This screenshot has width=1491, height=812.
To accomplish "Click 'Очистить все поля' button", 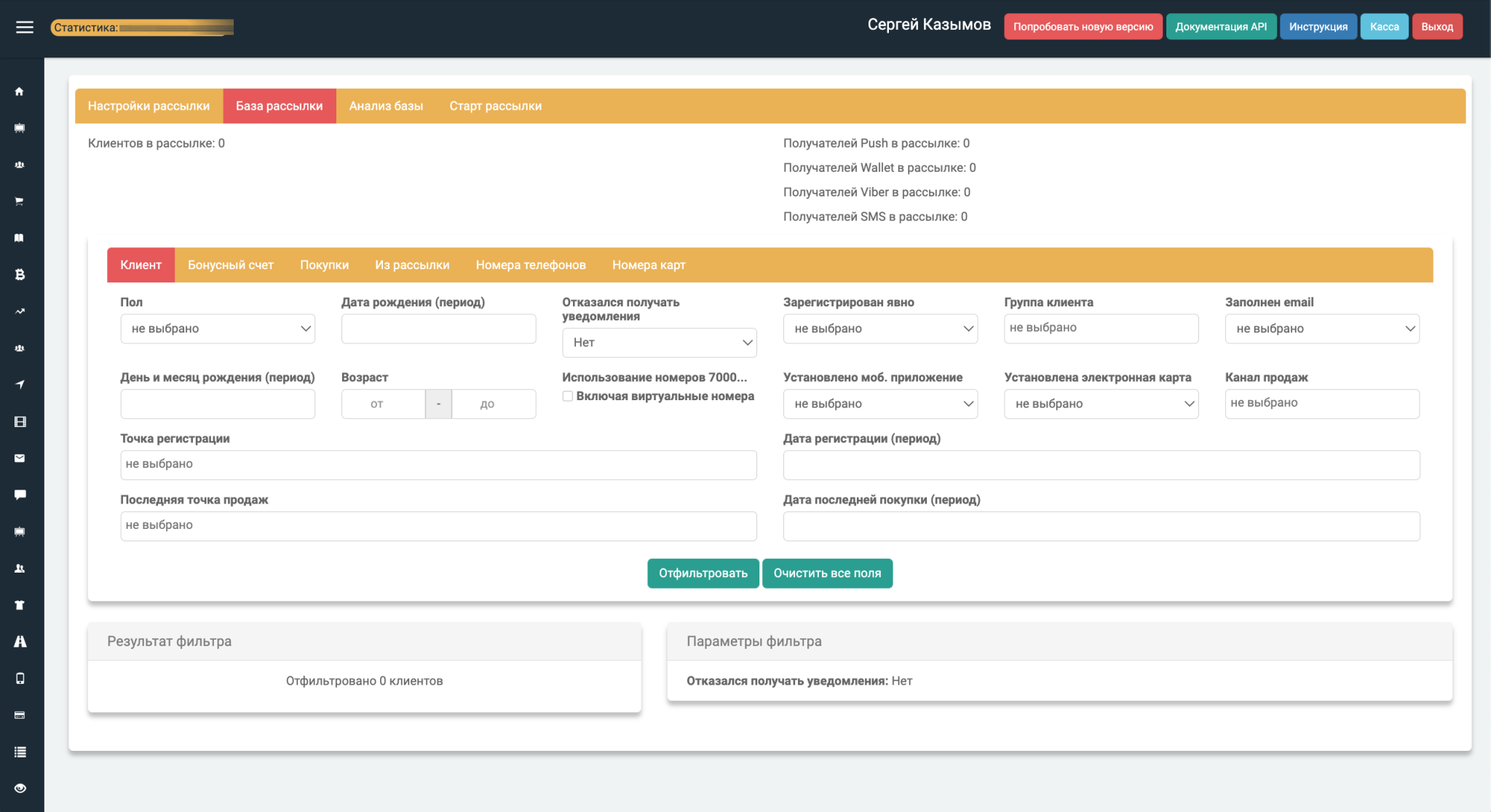I will [x=827, y=573].
